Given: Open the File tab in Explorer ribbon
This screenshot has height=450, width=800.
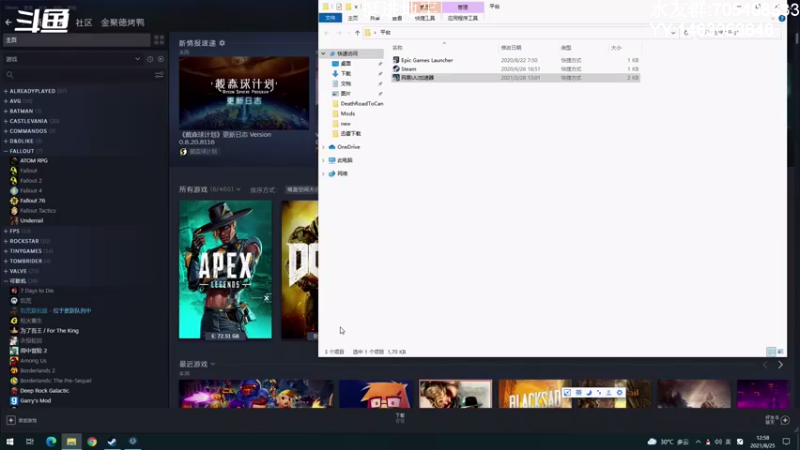Looking at the screenshot, I should [x=331, y=18].
